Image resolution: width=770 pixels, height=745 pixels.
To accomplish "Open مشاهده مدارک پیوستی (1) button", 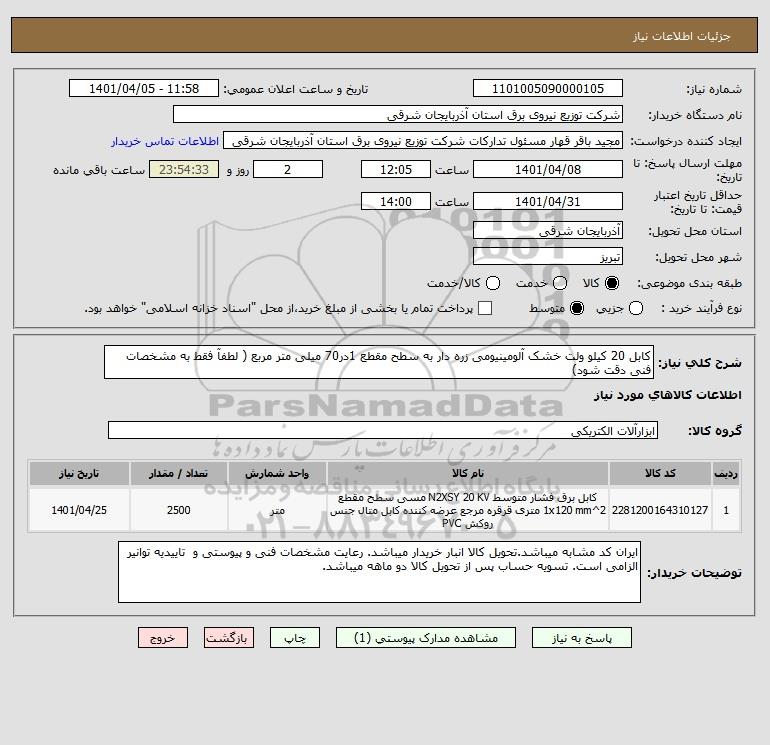I will pyautogui.click(x=426, y=637).
